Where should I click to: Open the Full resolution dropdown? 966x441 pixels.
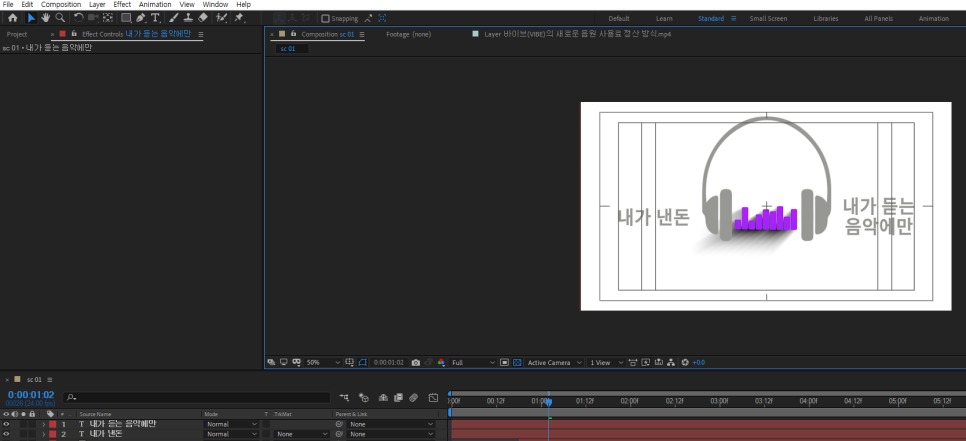(473, 363)
